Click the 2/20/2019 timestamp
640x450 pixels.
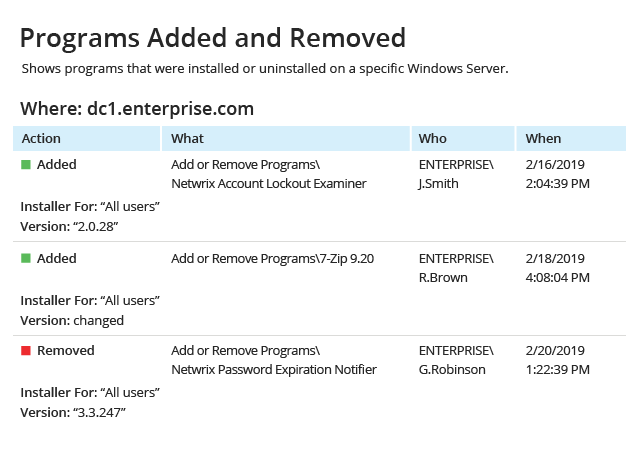[x=555, y=350]
